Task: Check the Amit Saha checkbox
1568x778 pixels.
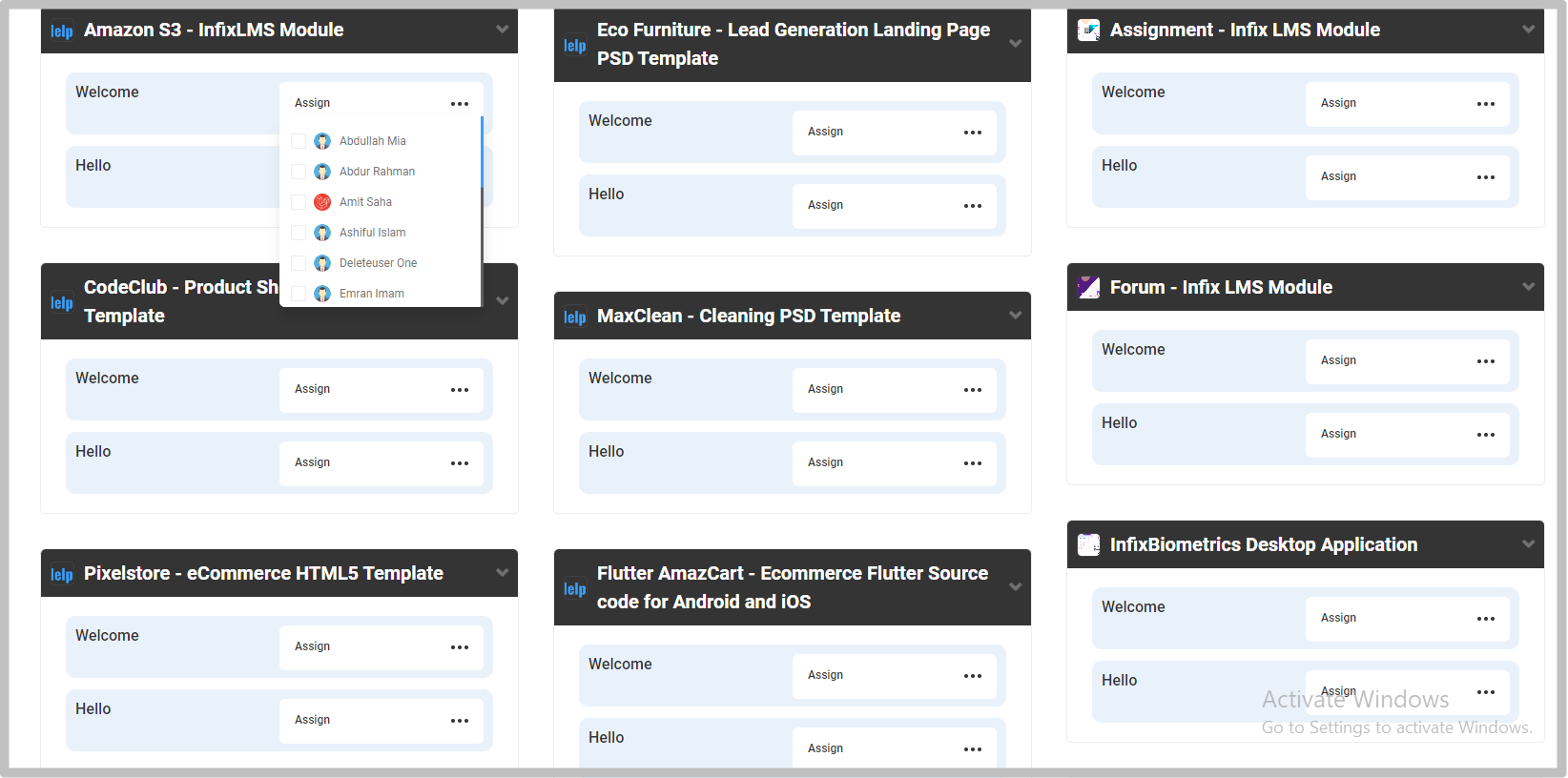Action: pyautogui.click(x=299, y=202)
